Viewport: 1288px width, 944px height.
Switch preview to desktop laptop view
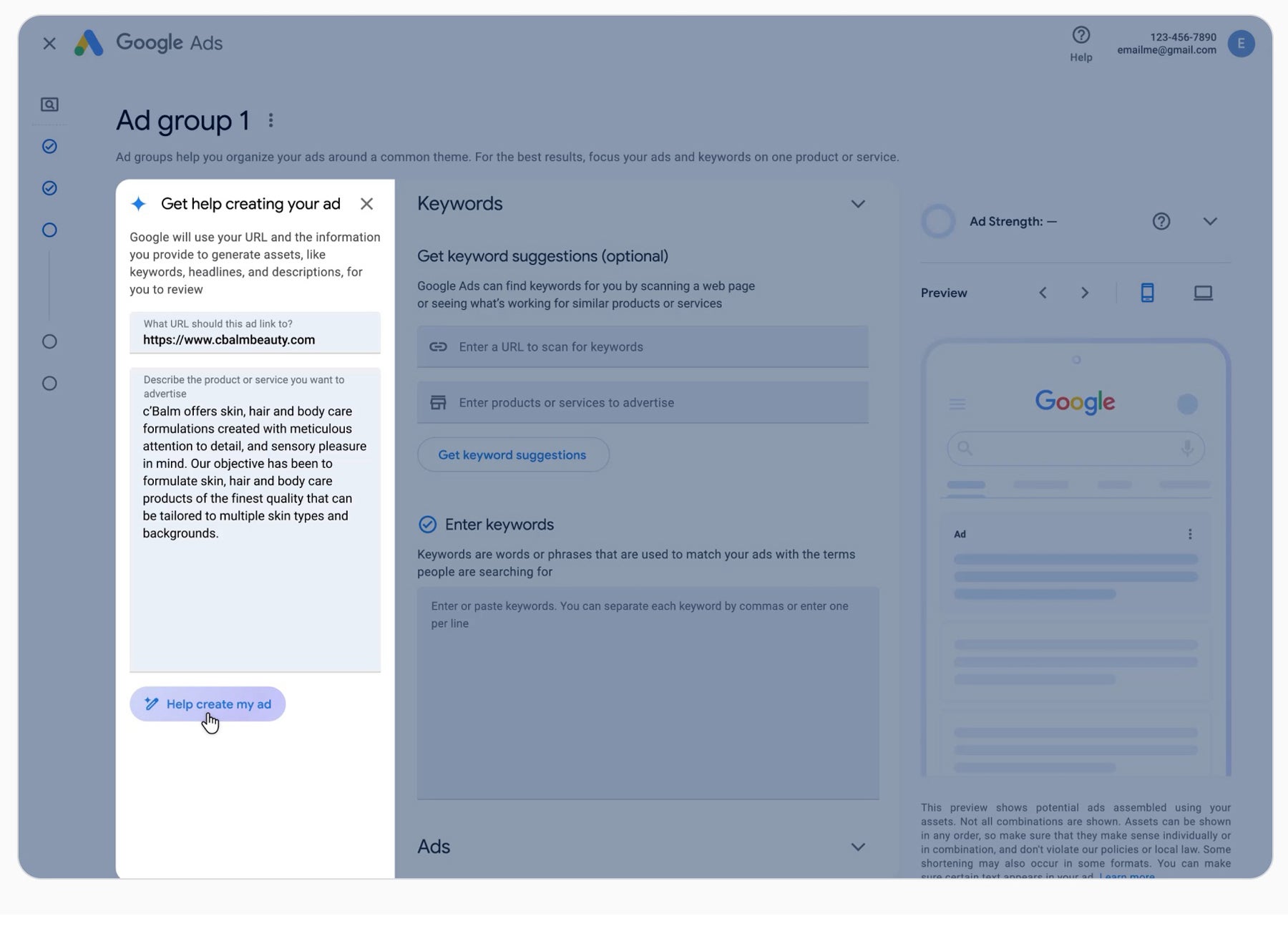[1203, 293]
